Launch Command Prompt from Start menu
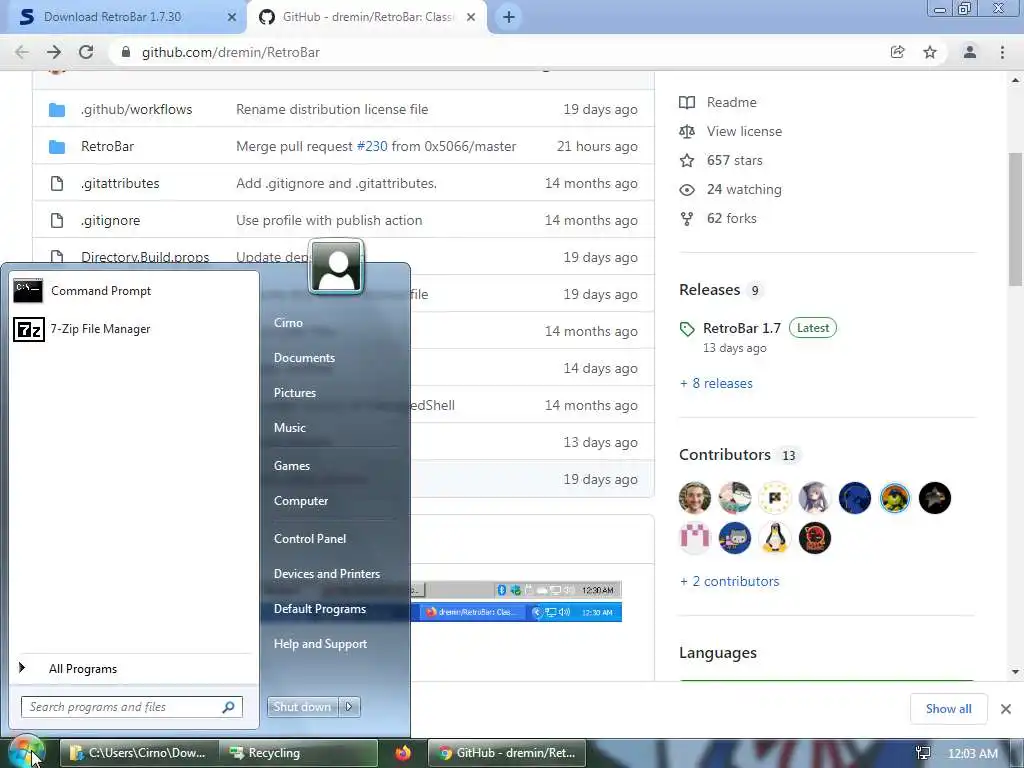 pos(134,291)
